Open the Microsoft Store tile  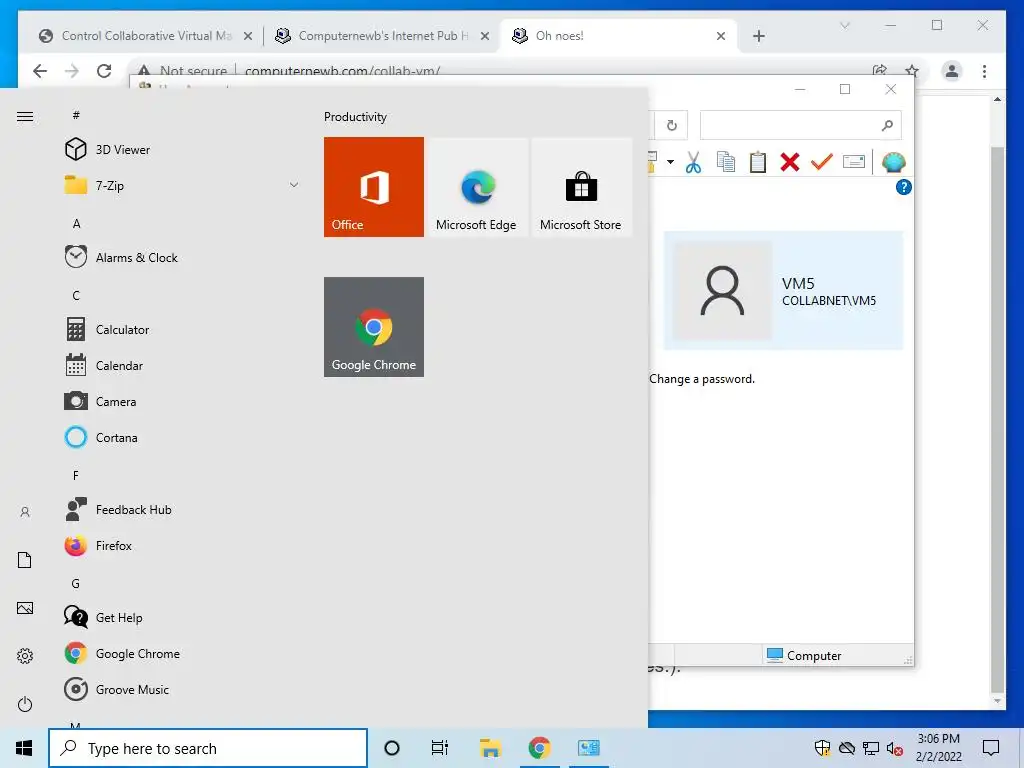(x=581, y=187)
